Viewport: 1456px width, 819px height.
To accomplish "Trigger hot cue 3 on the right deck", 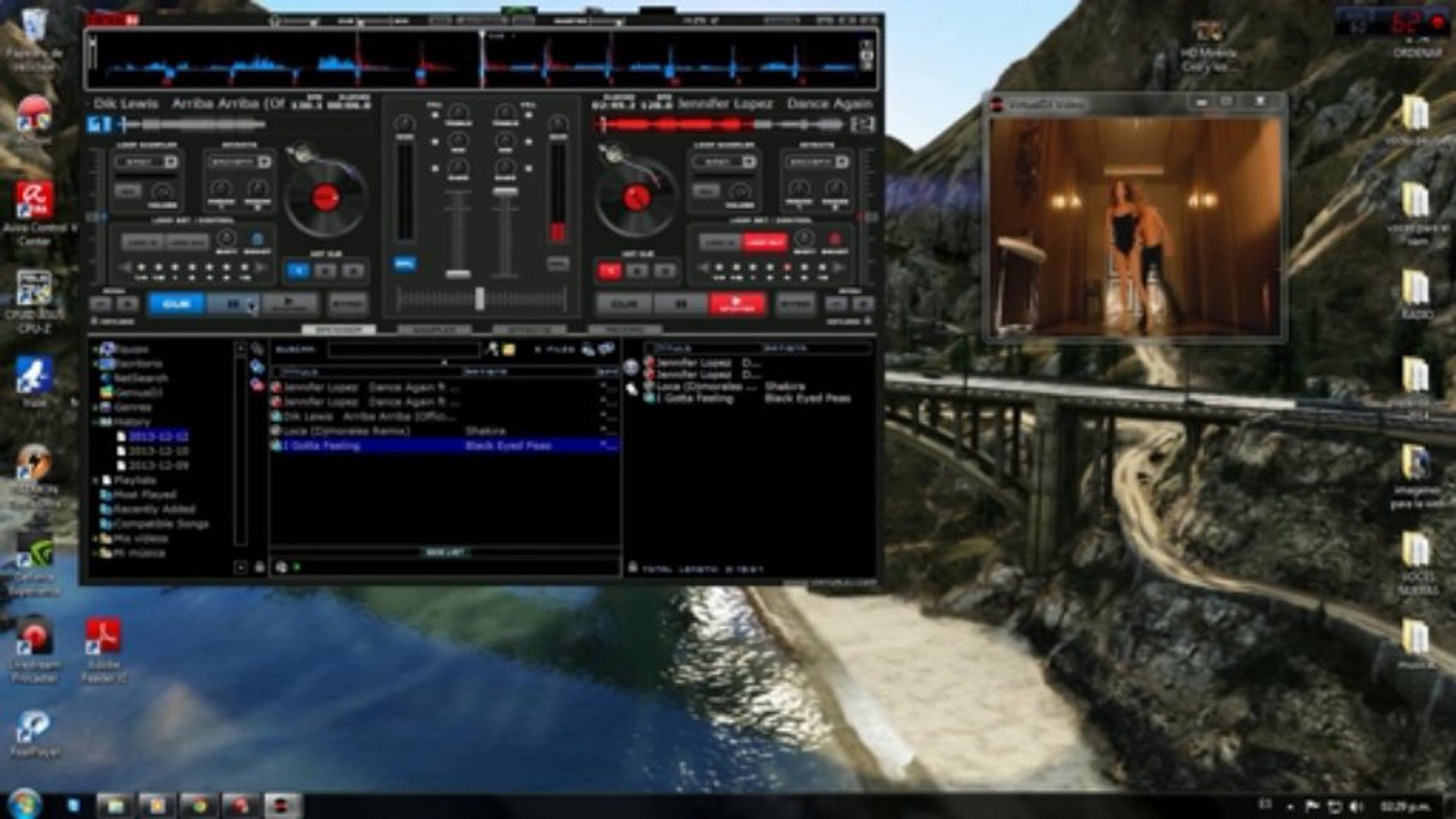I will point(665,270).
